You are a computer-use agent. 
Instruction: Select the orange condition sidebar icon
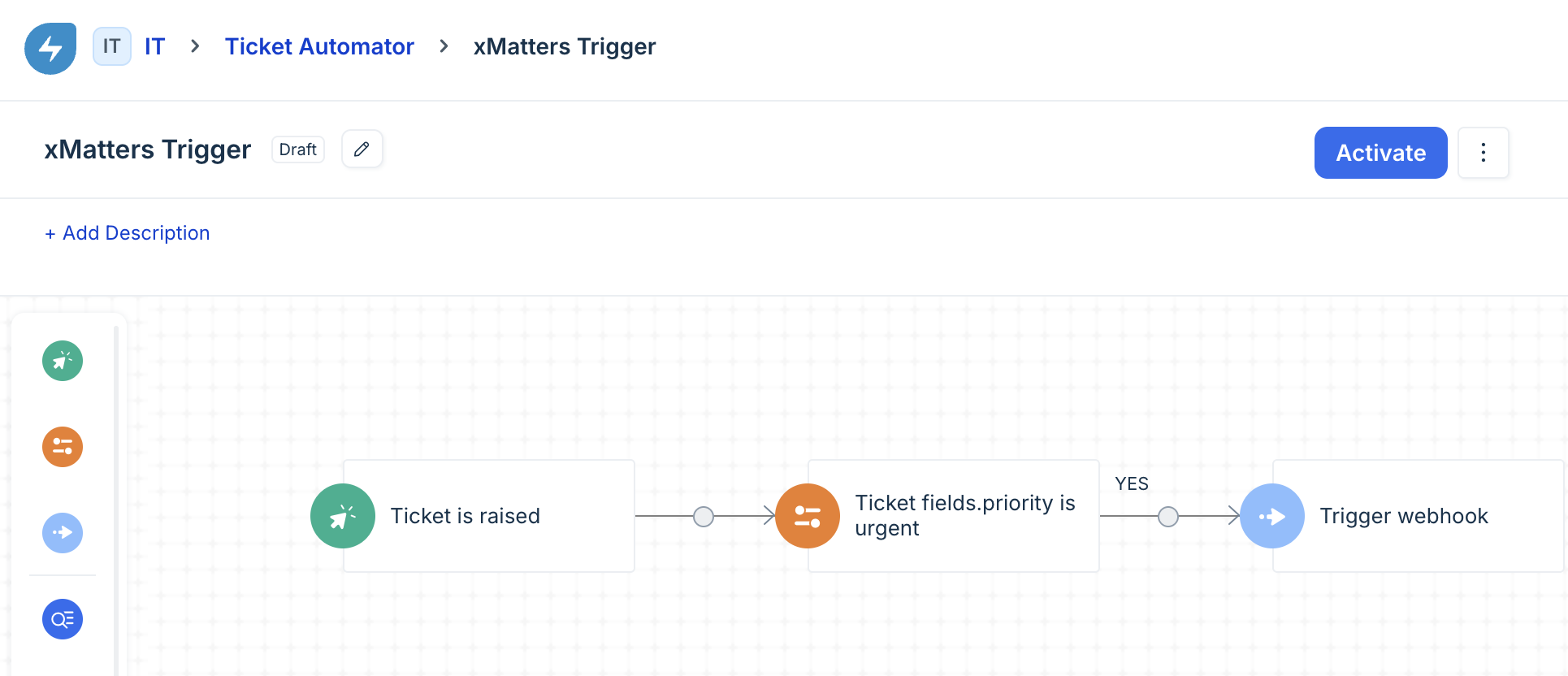(x=63, y=447)
